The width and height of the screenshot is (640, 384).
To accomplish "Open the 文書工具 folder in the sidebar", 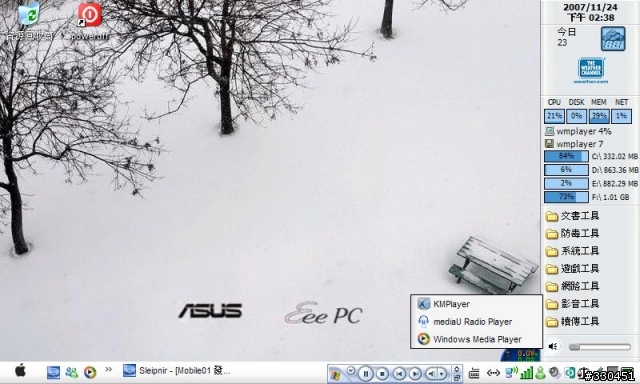I will tap(573, 216).
